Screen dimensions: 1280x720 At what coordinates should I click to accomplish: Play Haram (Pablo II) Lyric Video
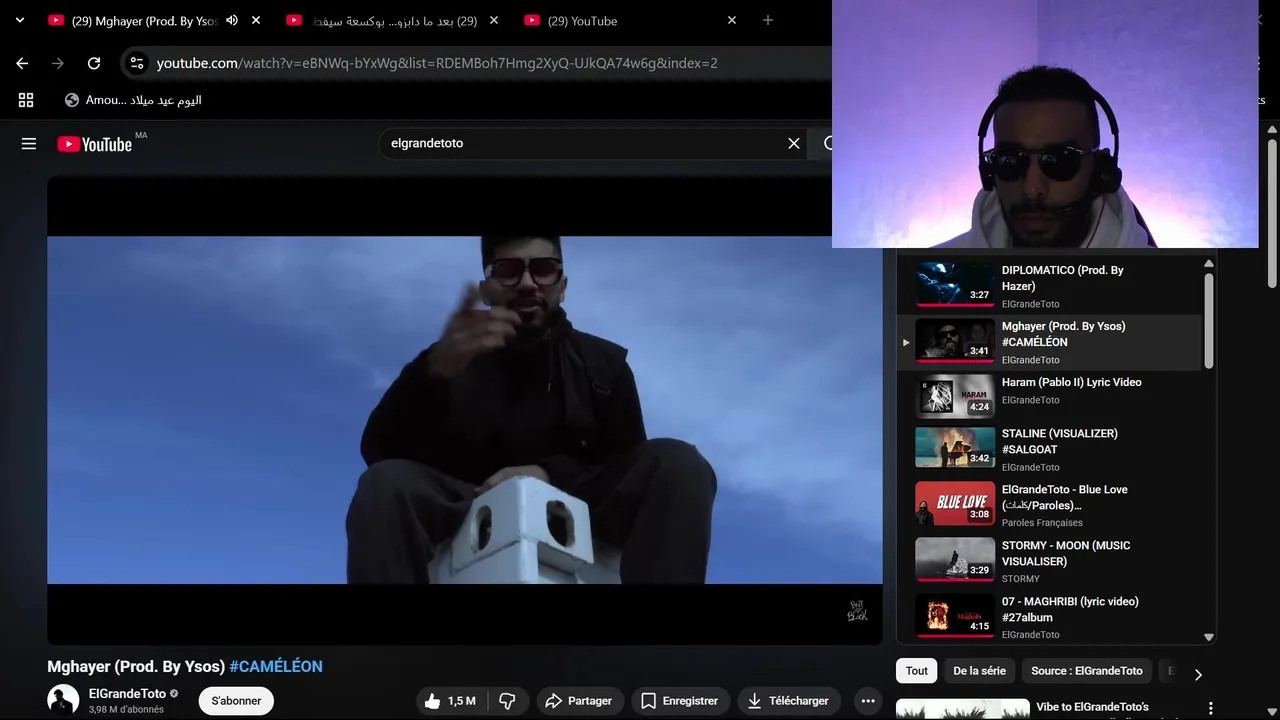click(1049, 397)
